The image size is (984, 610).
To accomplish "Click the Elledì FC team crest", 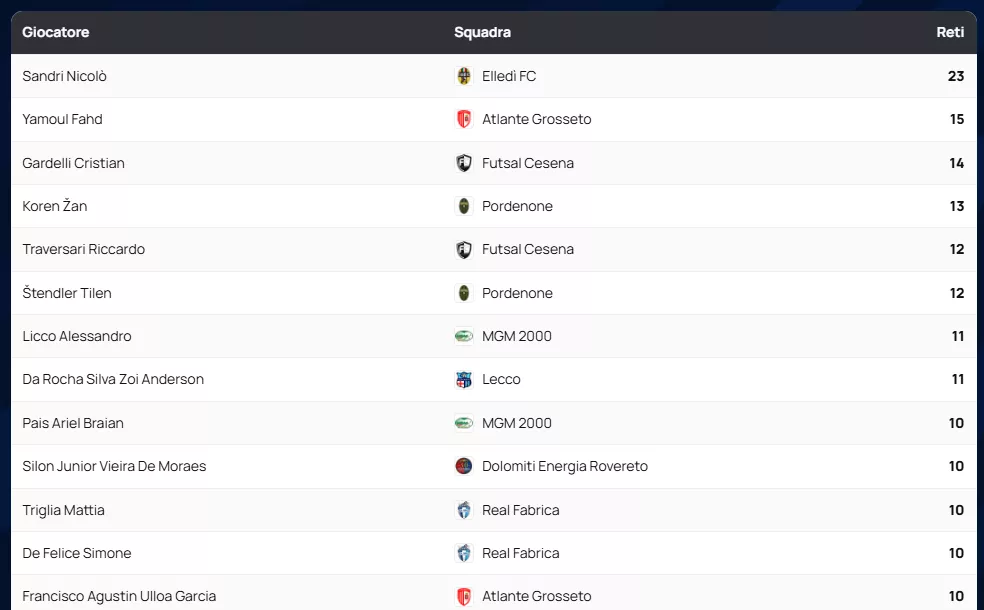I will 464,76.
